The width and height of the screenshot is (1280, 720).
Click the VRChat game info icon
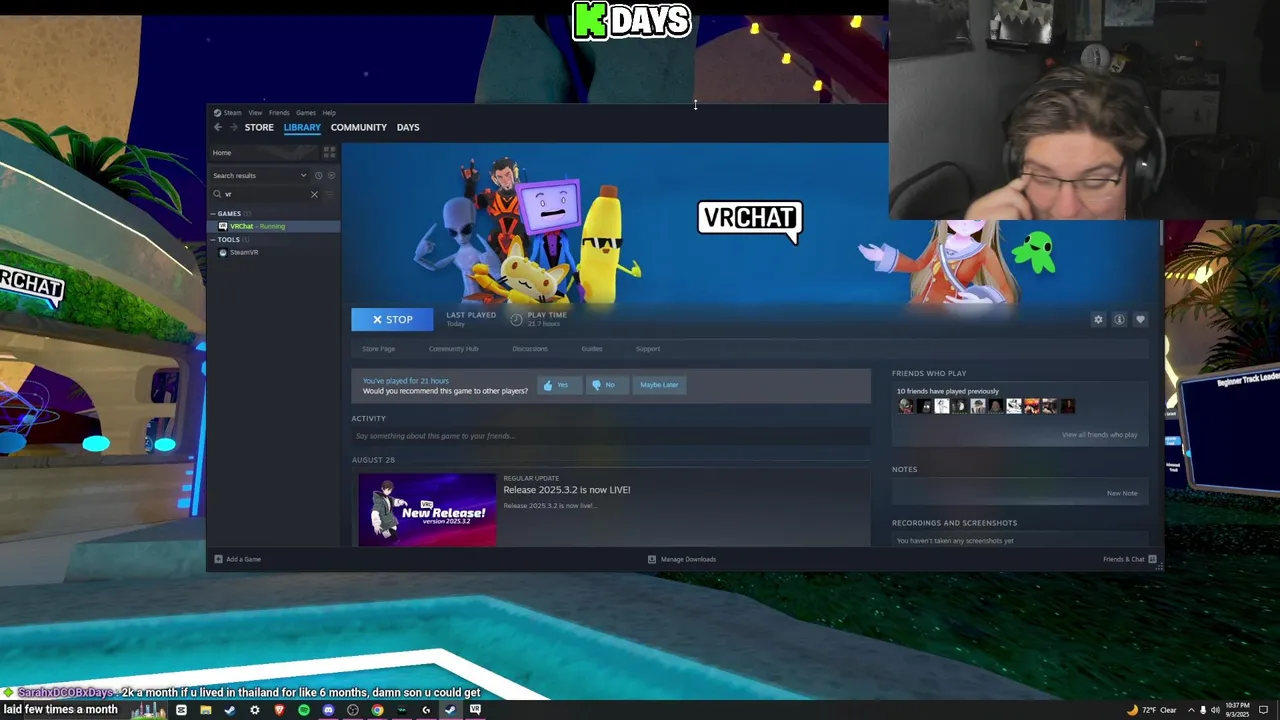[1119, 319]
